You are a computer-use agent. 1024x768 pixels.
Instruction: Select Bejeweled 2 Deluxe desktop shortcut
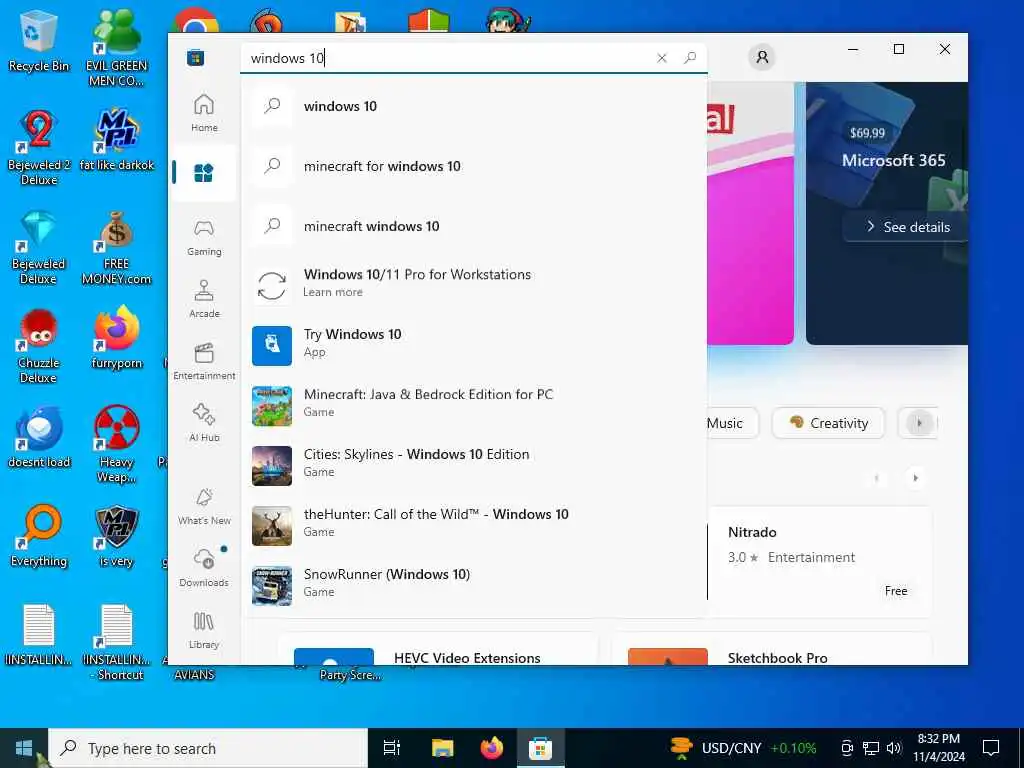(39, 146)
